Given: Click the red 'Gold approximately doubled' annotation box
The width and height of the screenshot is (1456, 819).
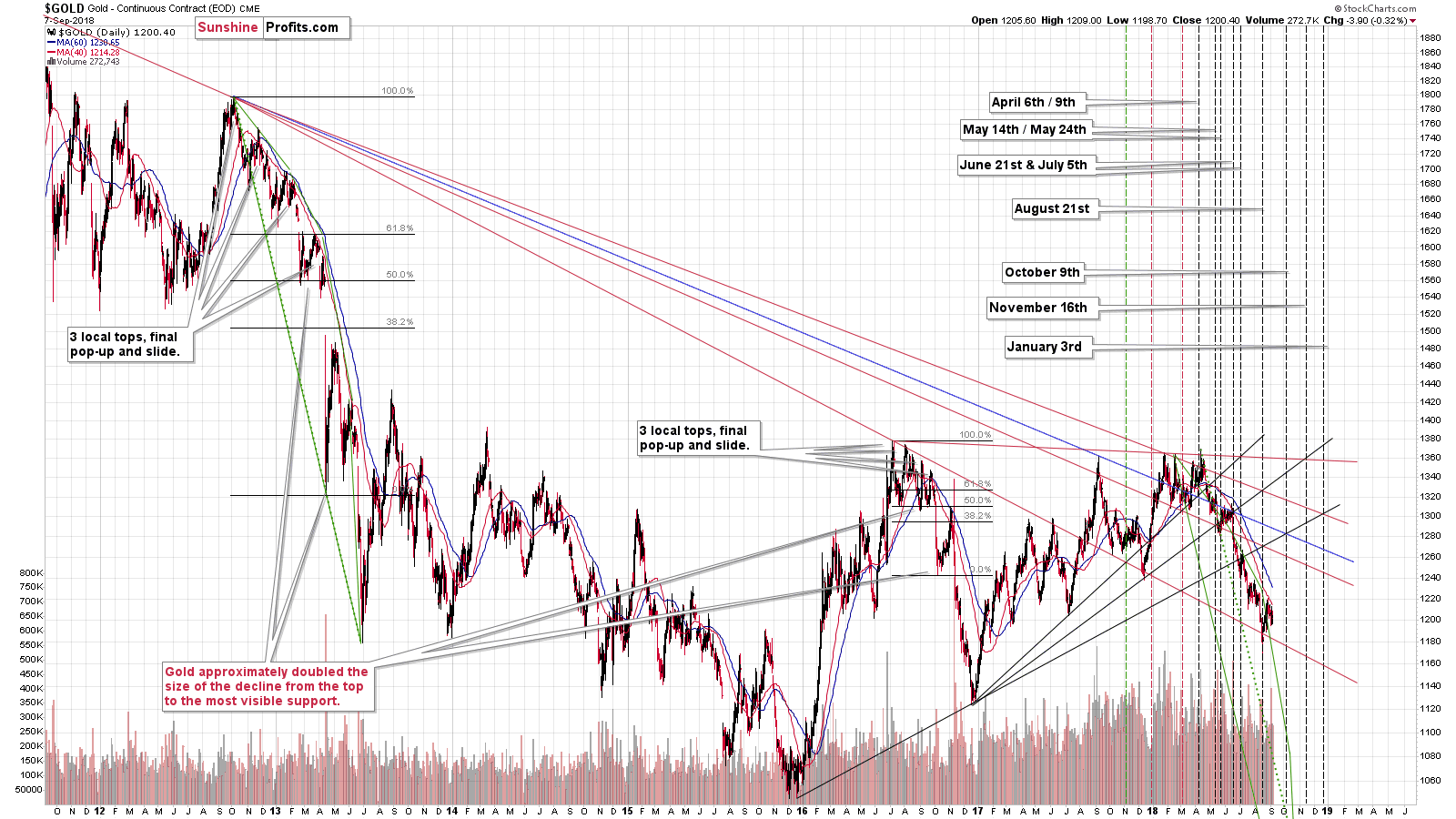Looking at the screenshot, I should click(267, 686).
